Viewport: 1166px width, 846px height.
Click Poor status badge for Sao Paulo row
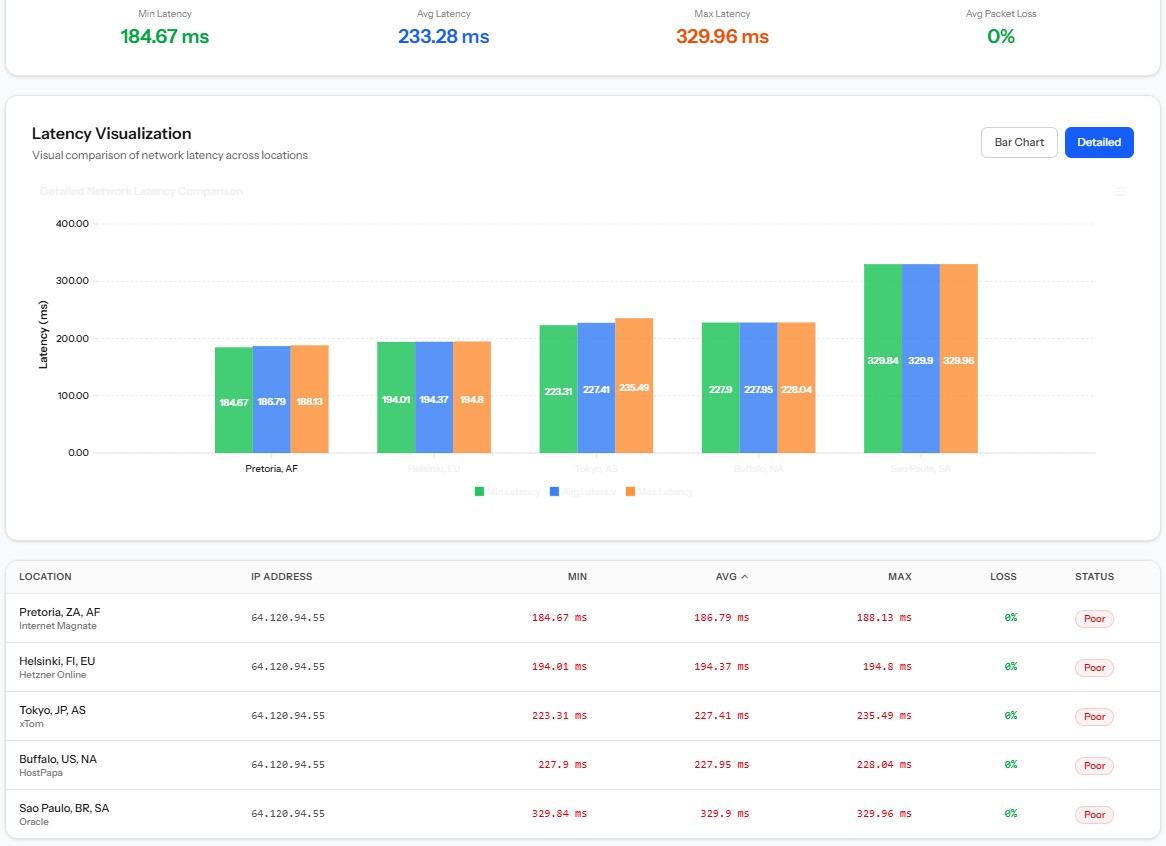[1095, 815]
